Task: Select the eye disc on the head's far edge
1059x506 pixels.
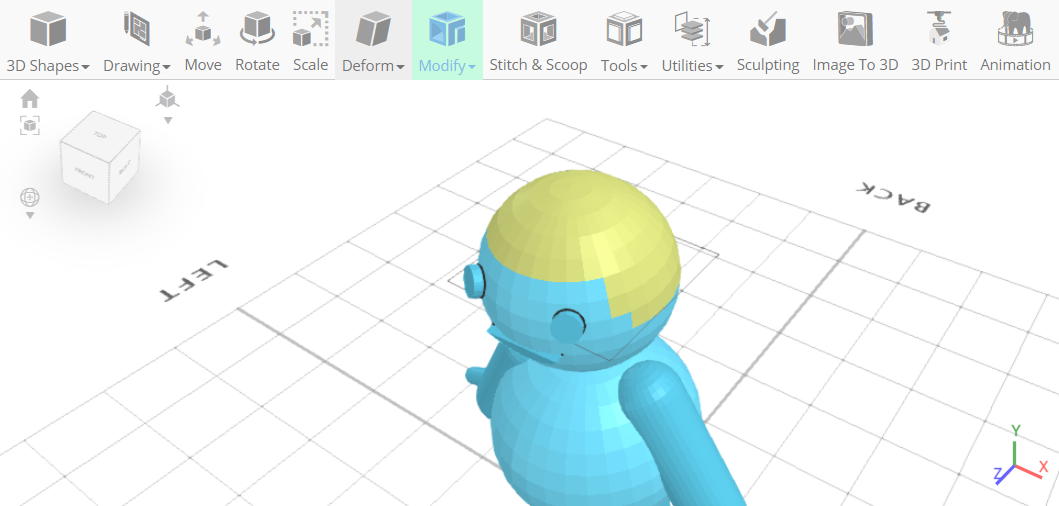Action: coord(474,281)
